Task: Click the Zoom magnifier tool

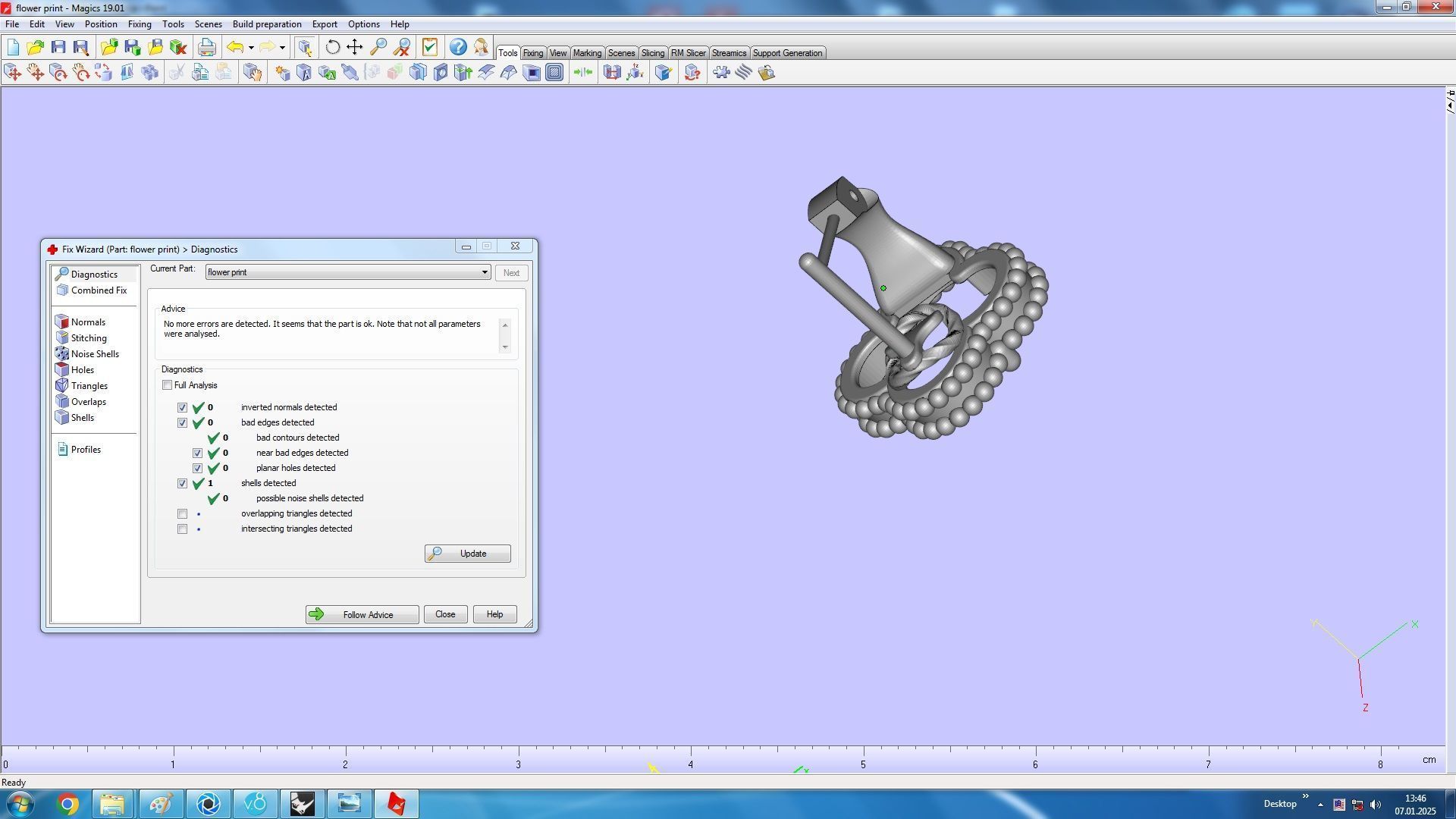Action: (378, 48)
